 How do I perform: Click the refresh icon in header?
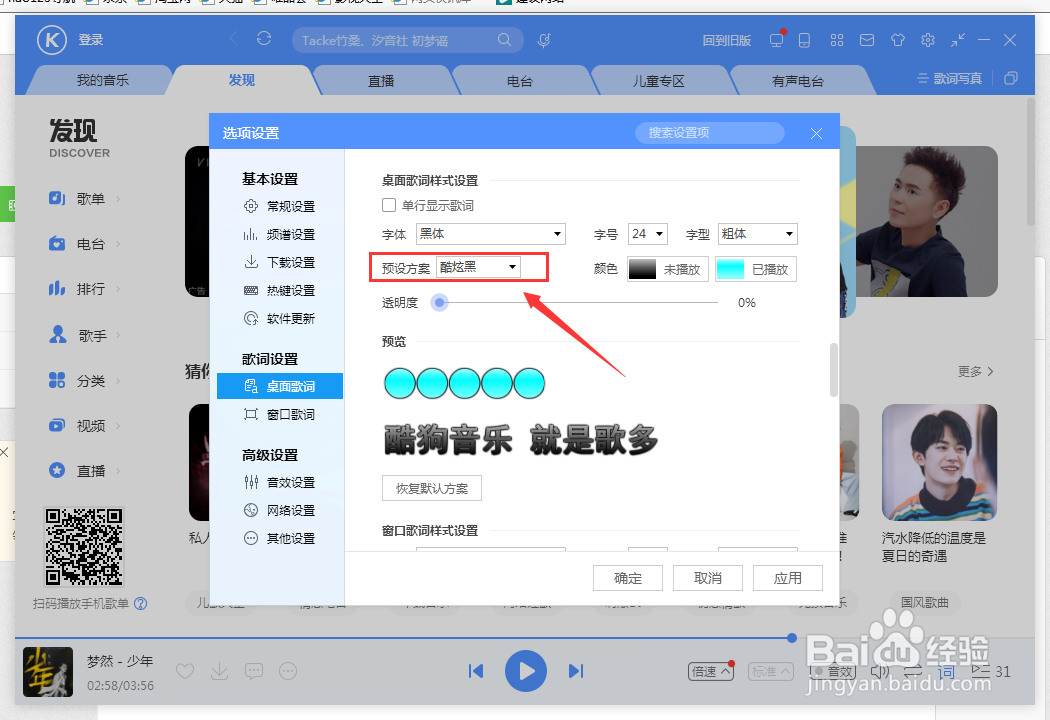click(264, 39)
